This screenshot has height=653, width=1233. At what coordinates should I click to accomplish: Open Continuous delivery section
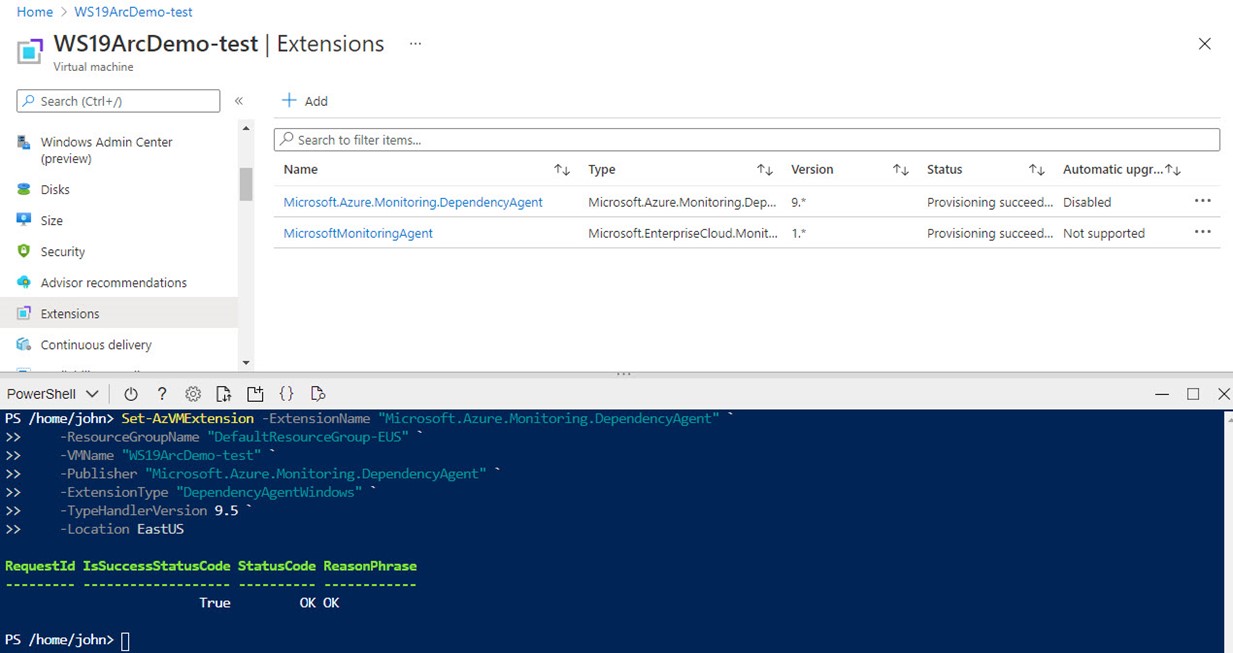(96, 344)
